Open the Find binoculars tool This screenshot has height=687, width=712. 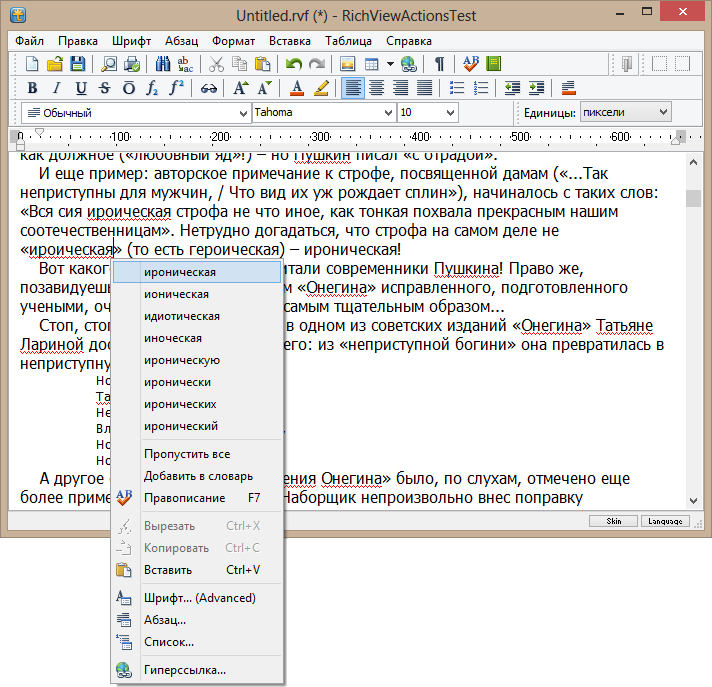[x=163, y=64]
